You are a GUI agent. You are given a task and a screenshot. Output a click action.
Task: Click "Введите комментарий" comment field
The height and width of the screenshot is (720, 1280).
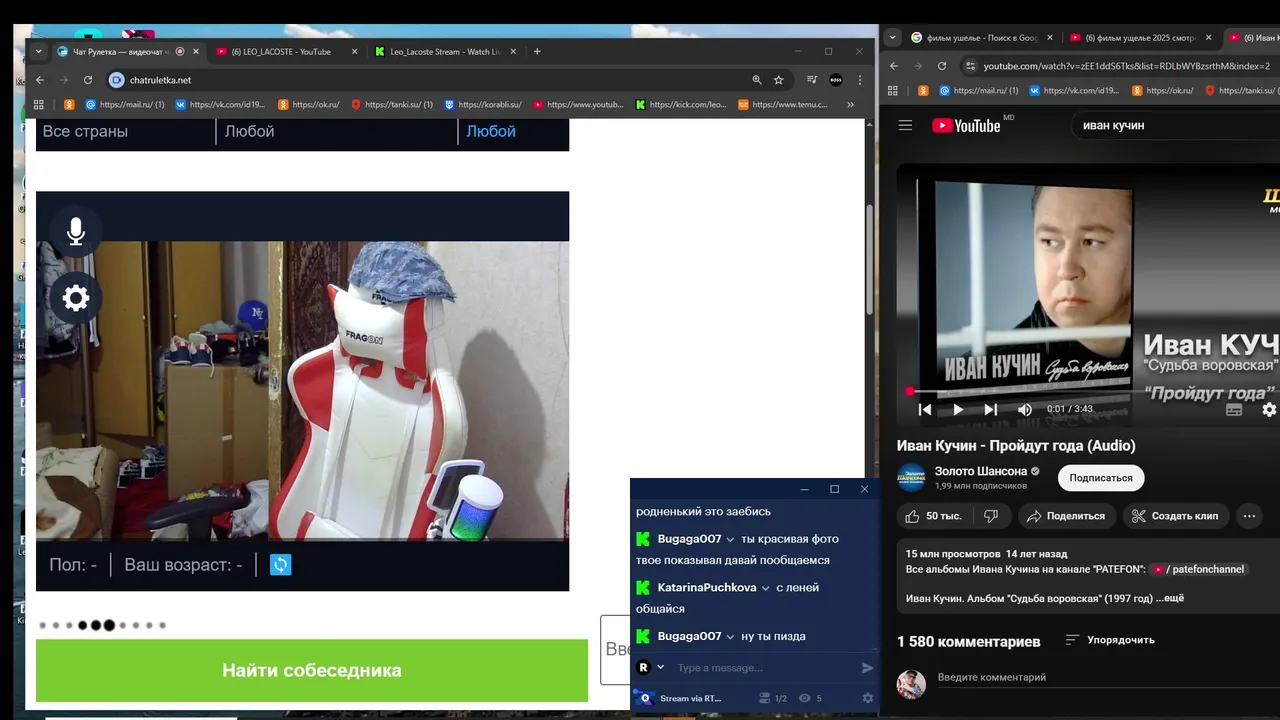click(x=1108, y=678)
